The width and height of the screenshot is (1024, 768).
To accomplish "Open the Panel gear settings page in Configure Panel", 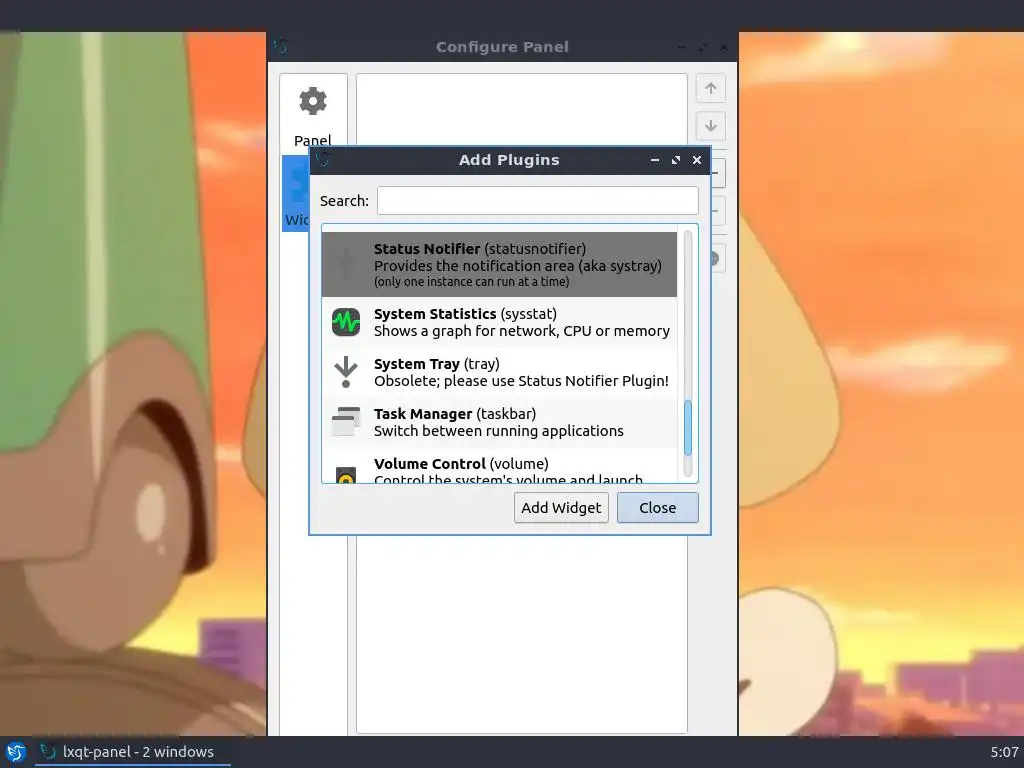I will coord(313,115).
